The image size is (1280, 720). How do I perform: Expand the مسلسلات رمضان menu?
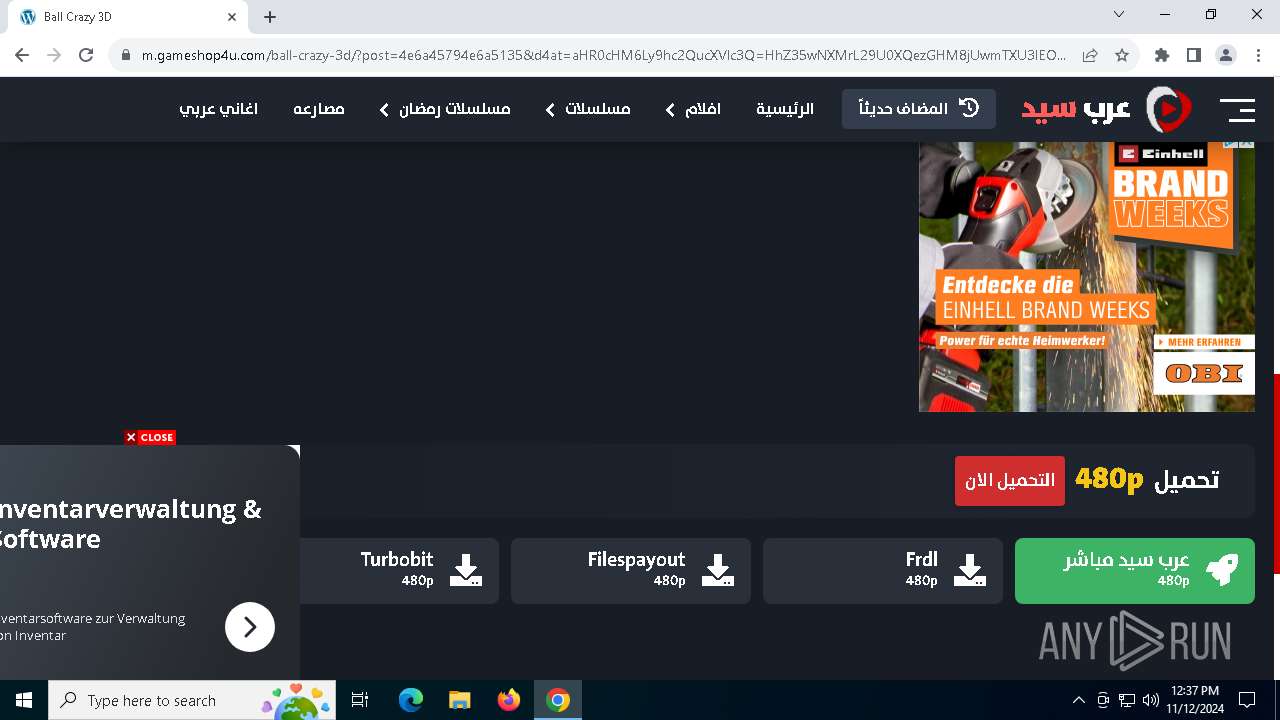[444, 109]
